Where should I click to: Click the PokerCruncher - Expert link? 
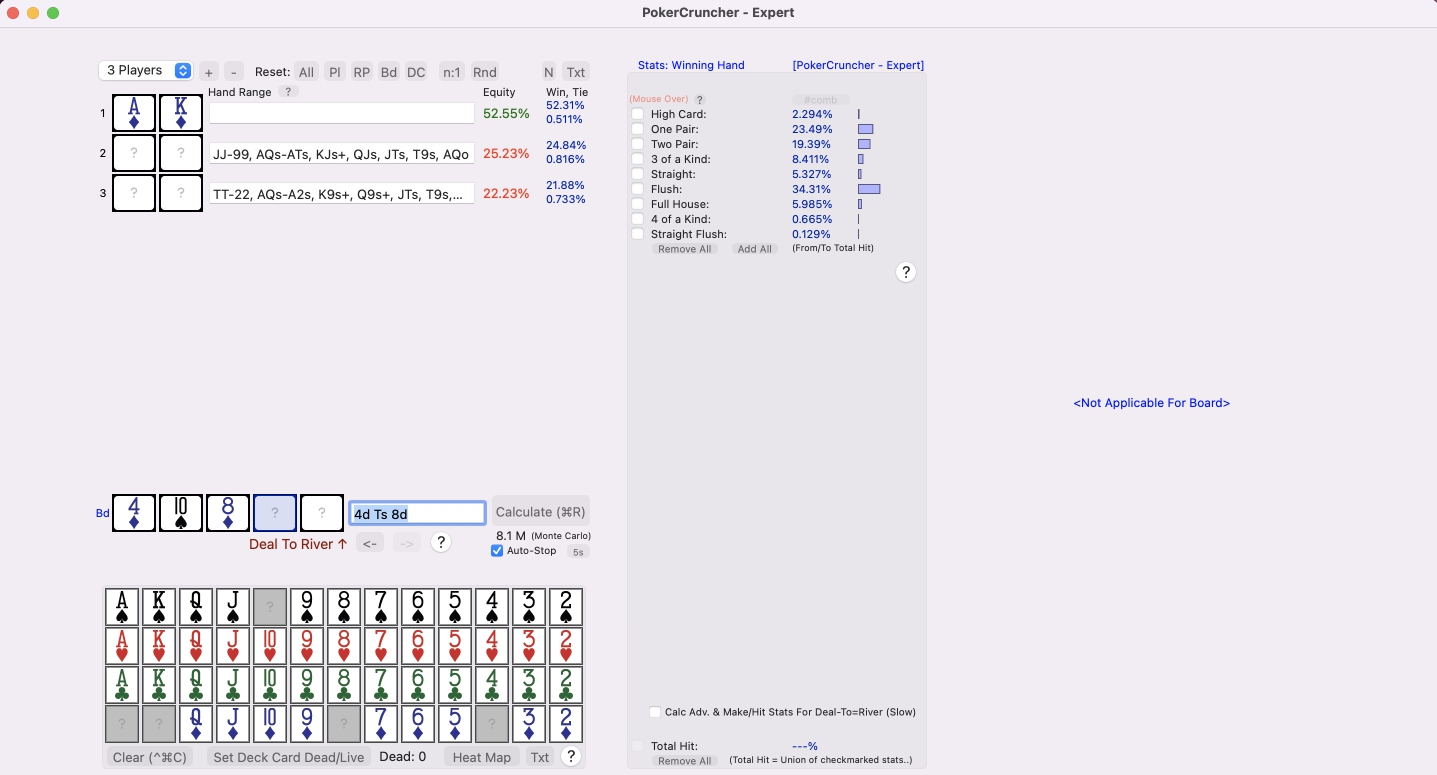point(858,65)
